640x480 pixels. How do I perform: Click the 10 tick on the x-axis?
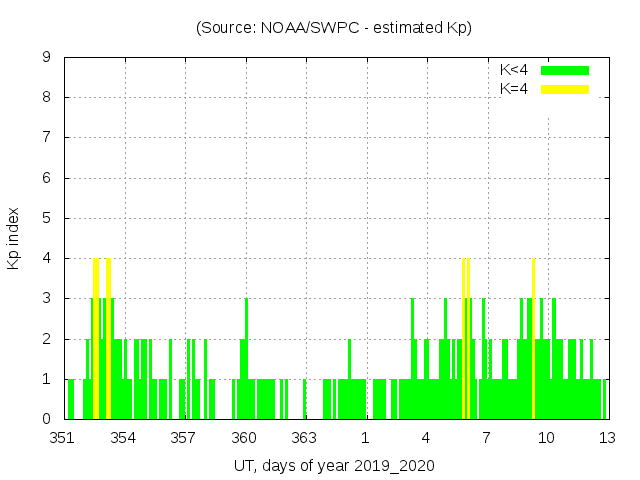(x=546, y=438)
